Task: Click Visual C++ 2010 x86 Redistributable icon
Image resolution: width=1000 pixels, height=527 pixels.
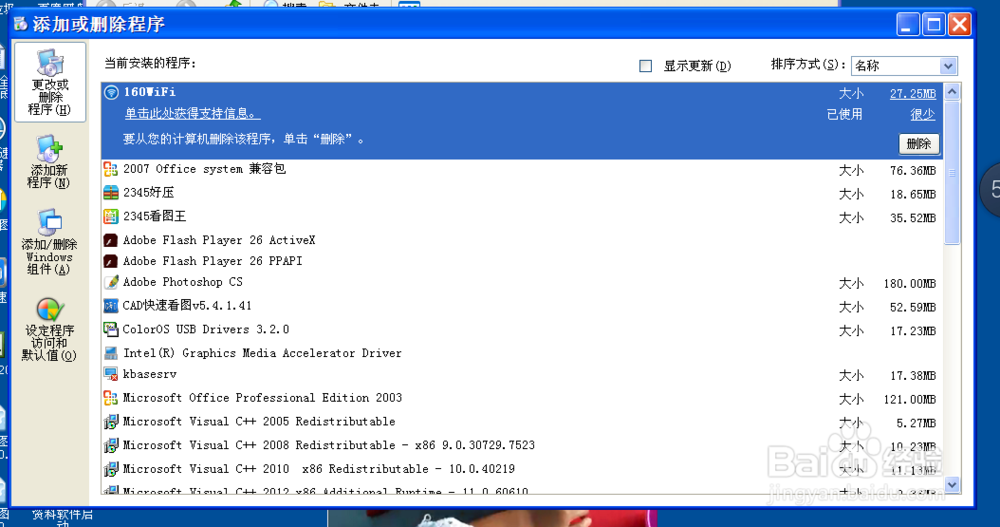Action: (x=111, y=469)
